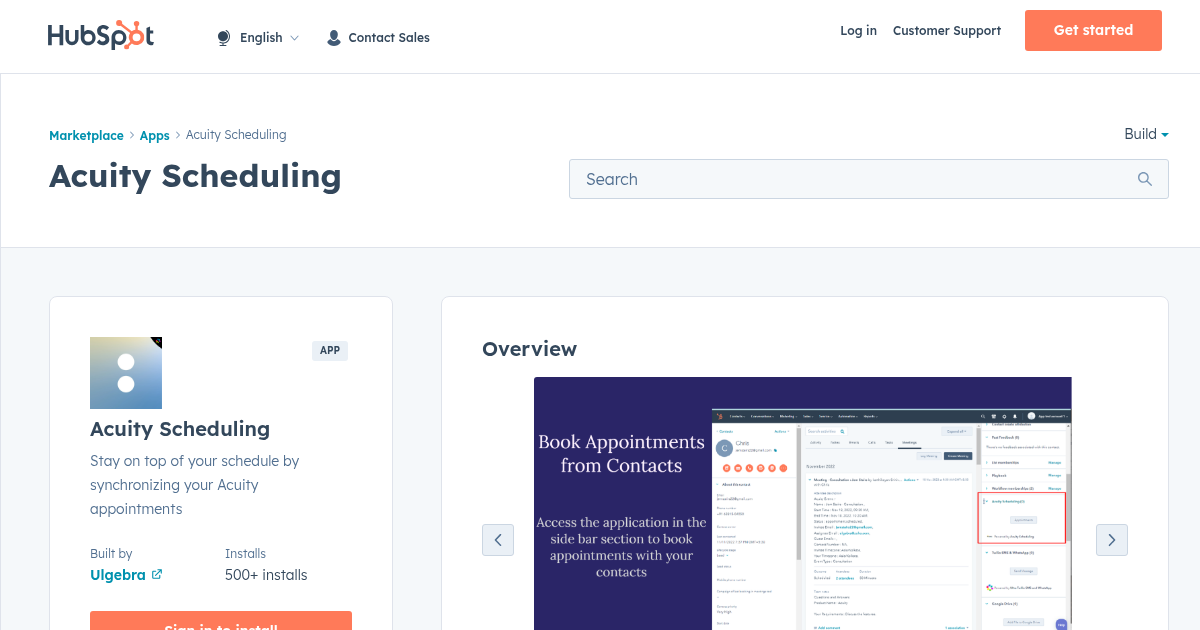This screenshot has width=1200, height=630.
Task: Click the Sign in to install button
Action: coord(221,621)
